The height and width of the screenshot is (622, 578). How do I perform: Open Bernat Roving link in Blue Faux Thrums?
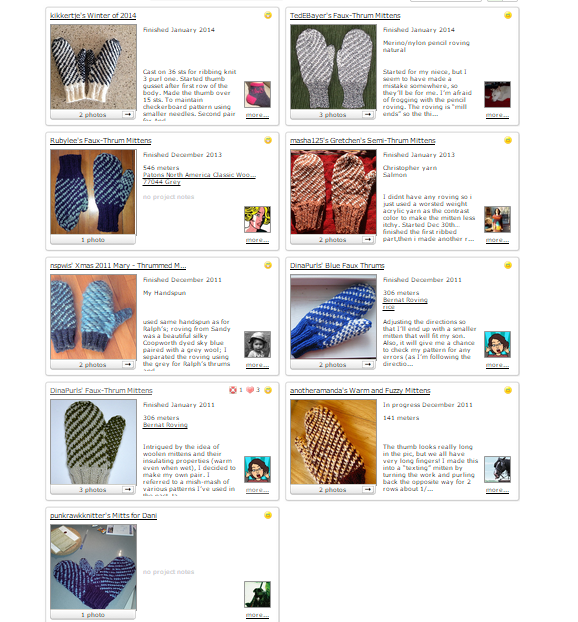[x=405, y=300]
